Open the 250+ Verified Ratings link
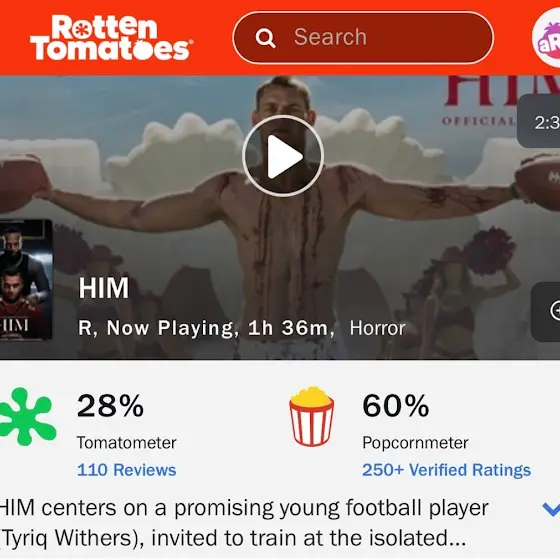 point(446,470)
